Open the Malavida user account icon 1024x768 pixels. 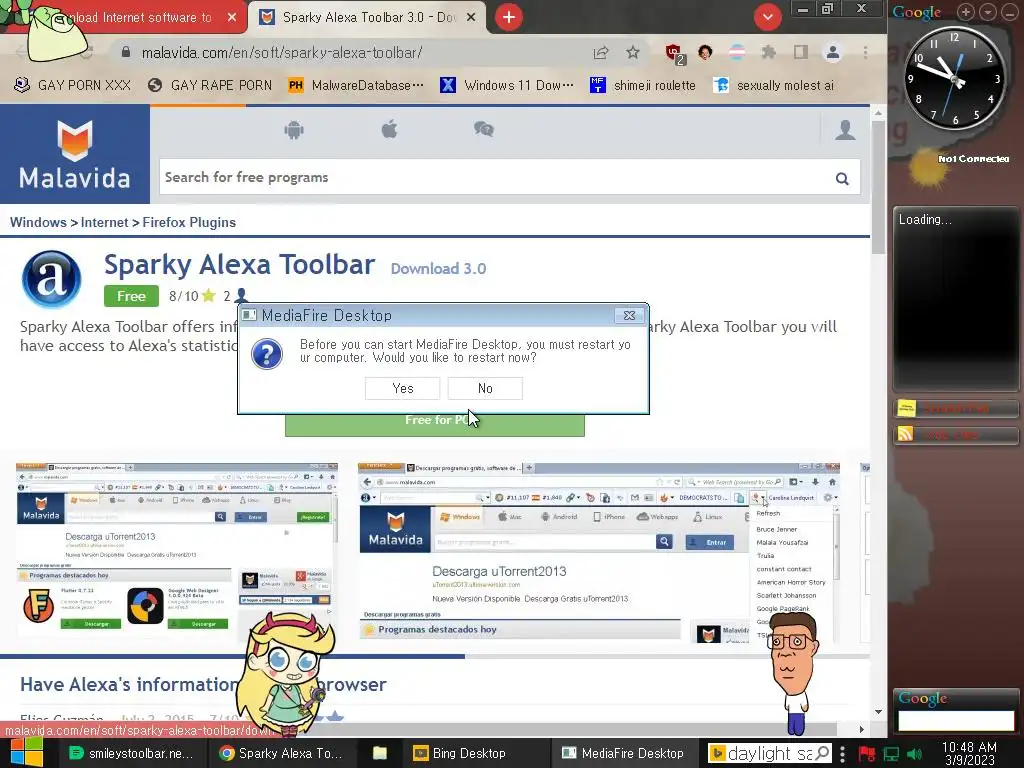[845, 130]
